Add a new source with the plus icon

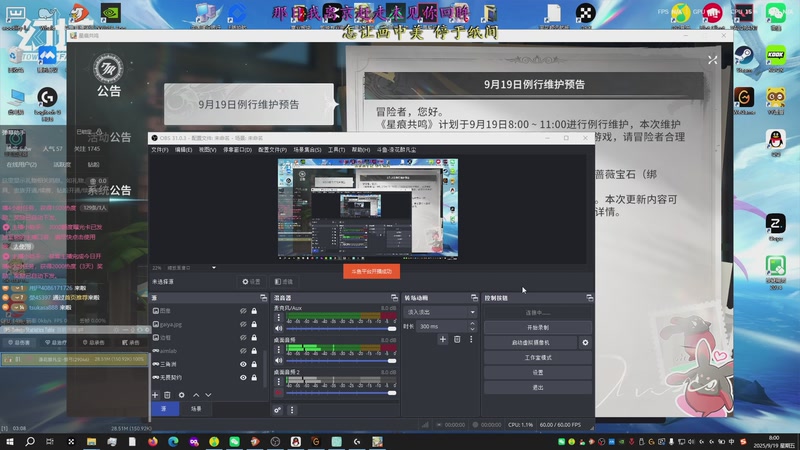pyautogui.click(x=155, y=395)
